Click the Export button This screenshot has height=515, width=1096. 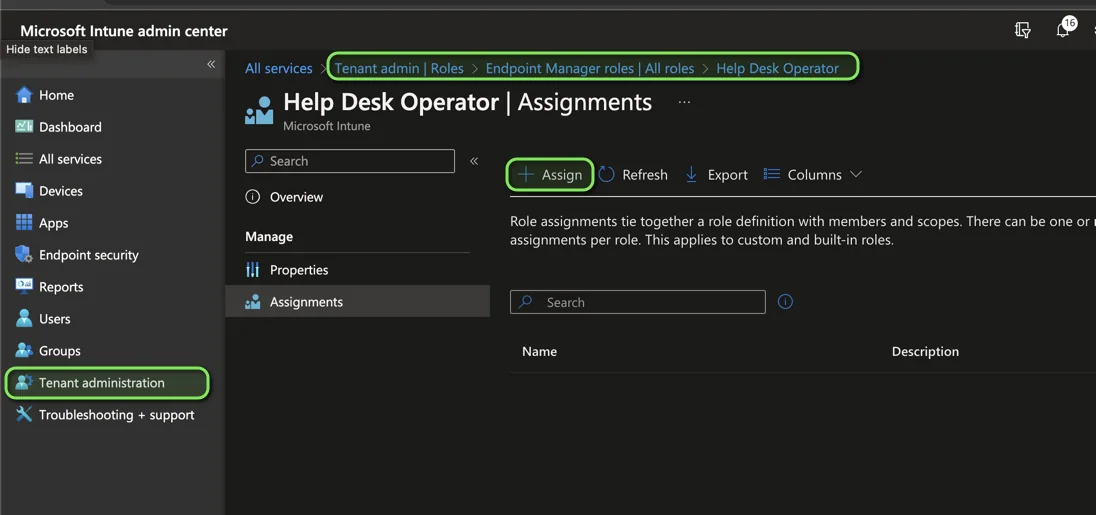tap(716, 175)
